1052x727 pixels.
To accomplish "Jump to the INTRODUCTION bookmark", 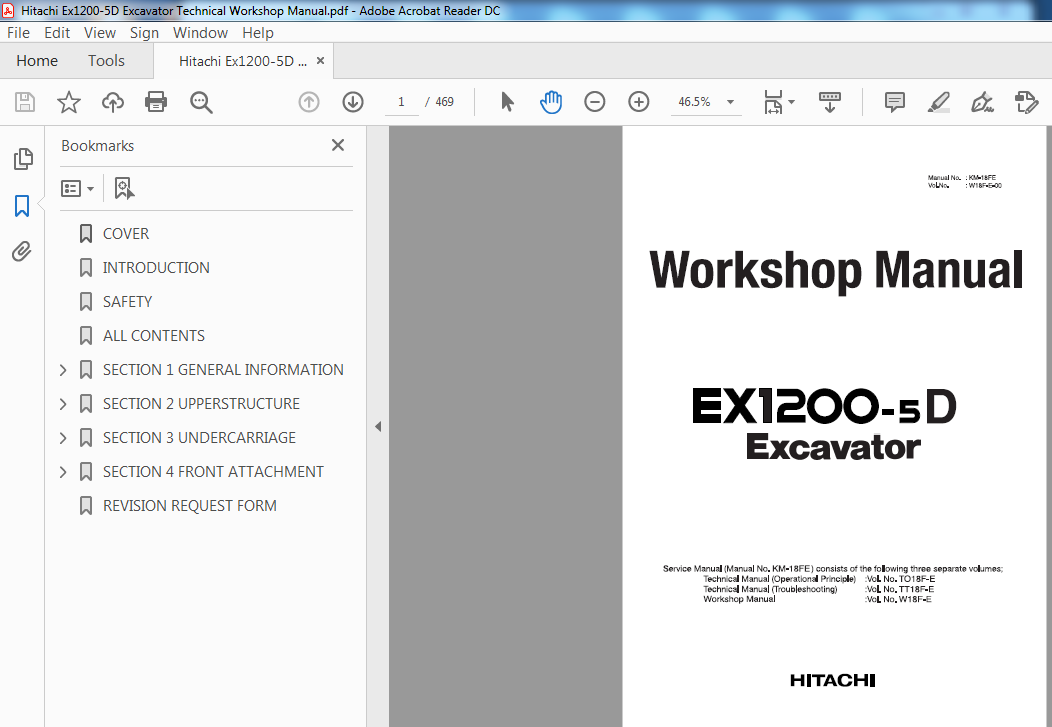I will pos(156,268).
